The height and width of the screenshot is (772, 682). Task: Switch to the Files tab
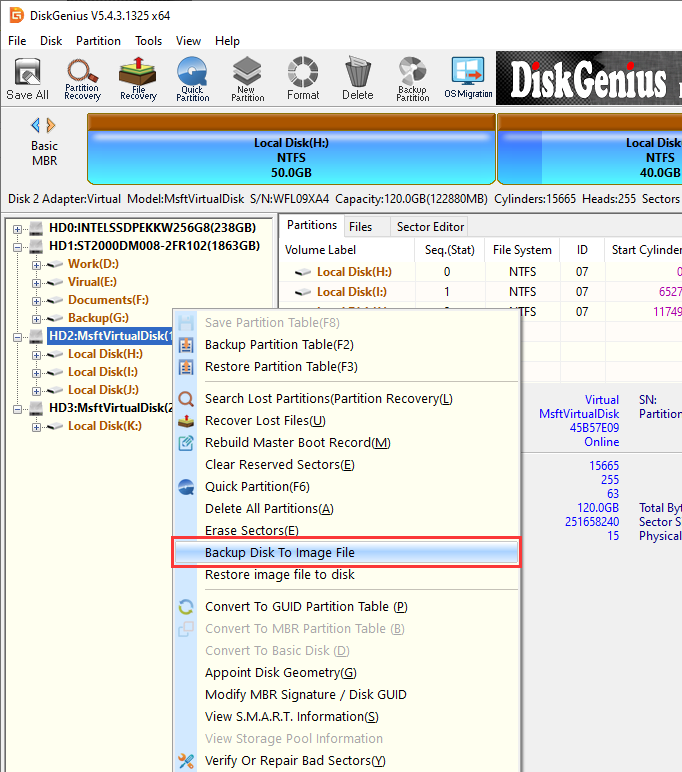point(360,227)
